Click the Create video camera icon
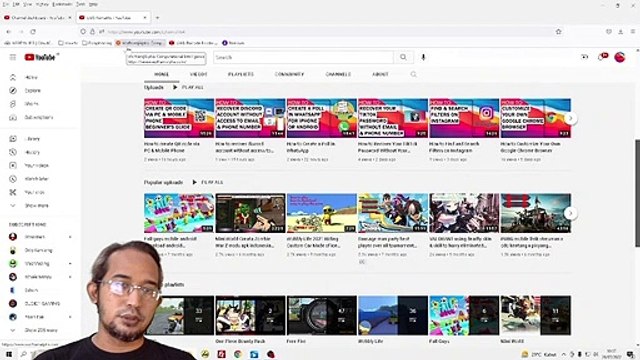The image size is (640, 360). (x=584, y=57)
